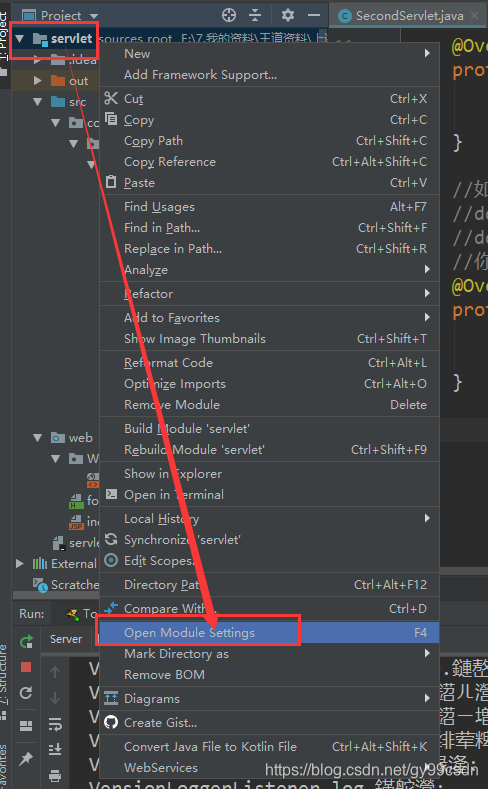This screenshot has height=789, width=488.
Task: Collapse the src folder node
Action: (38, 102)
